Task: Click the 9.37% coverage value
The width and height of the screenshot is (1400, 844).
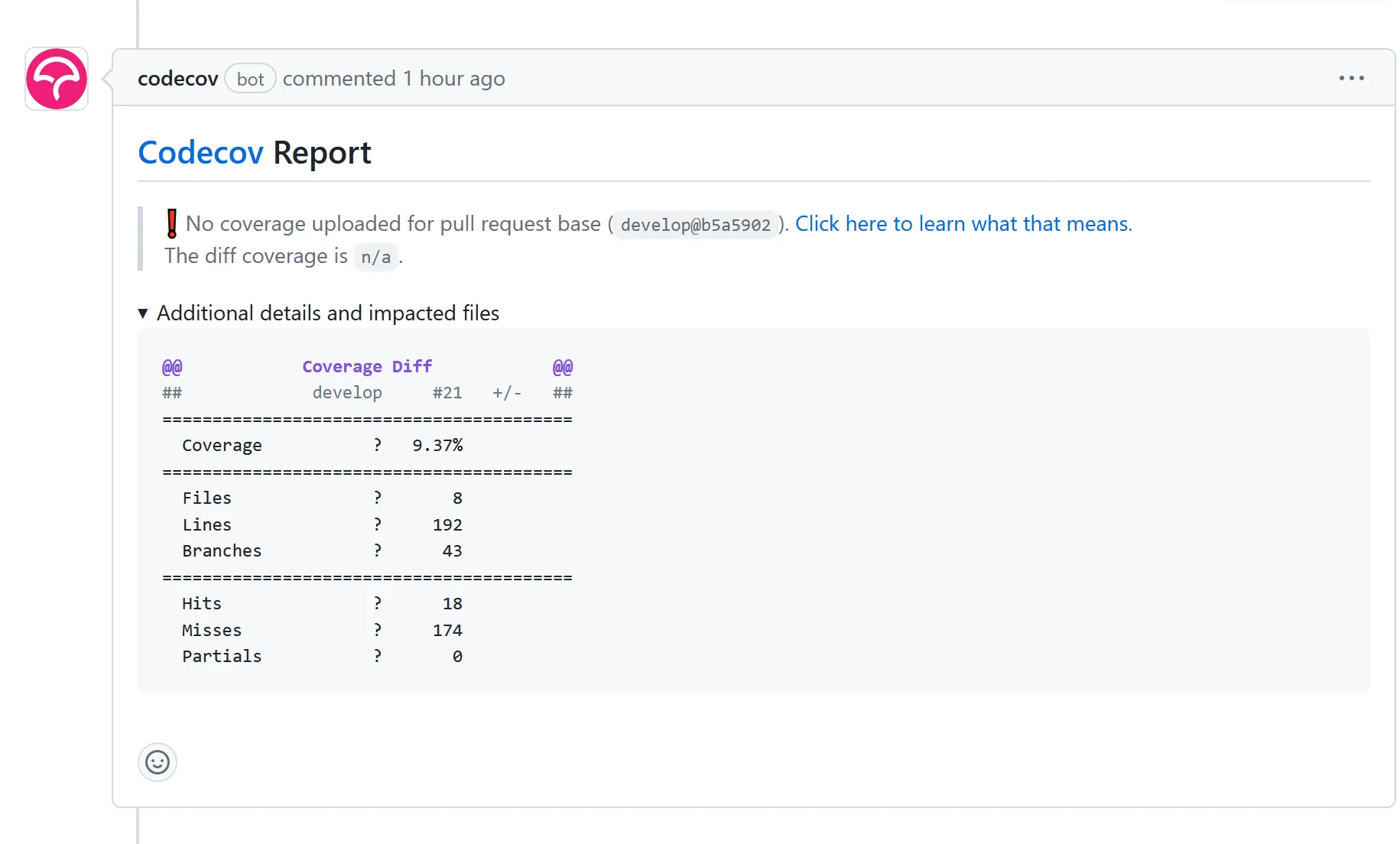Action: (x=437, y=446)
